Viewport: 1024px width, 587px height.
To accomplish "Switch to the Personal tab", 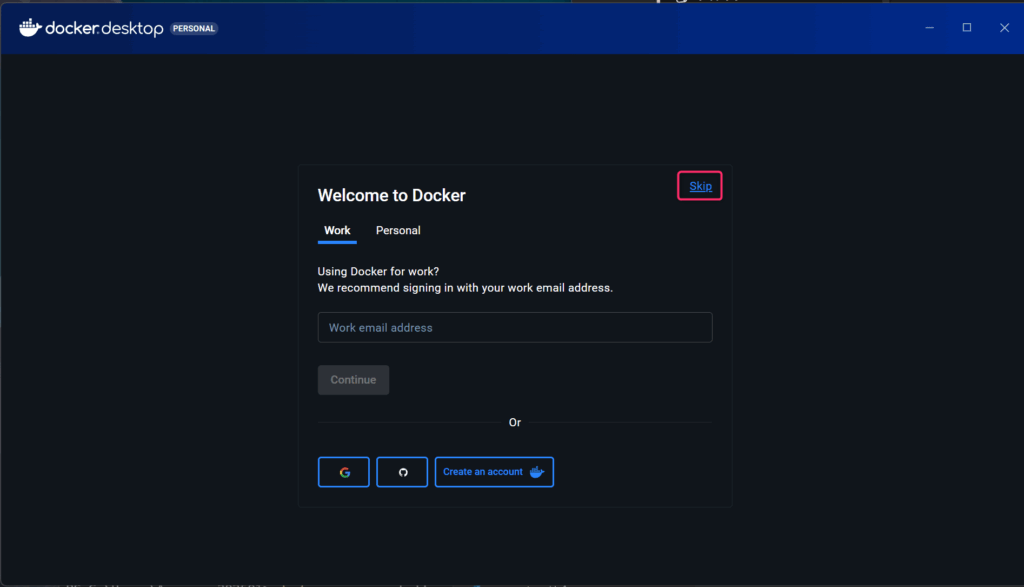I will (x=398, y=231).
